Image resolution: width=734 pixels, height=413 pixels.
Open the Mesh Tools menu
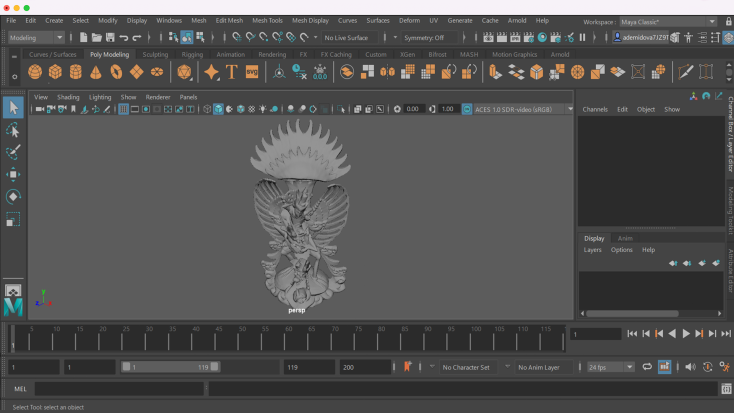click(267, 20)
